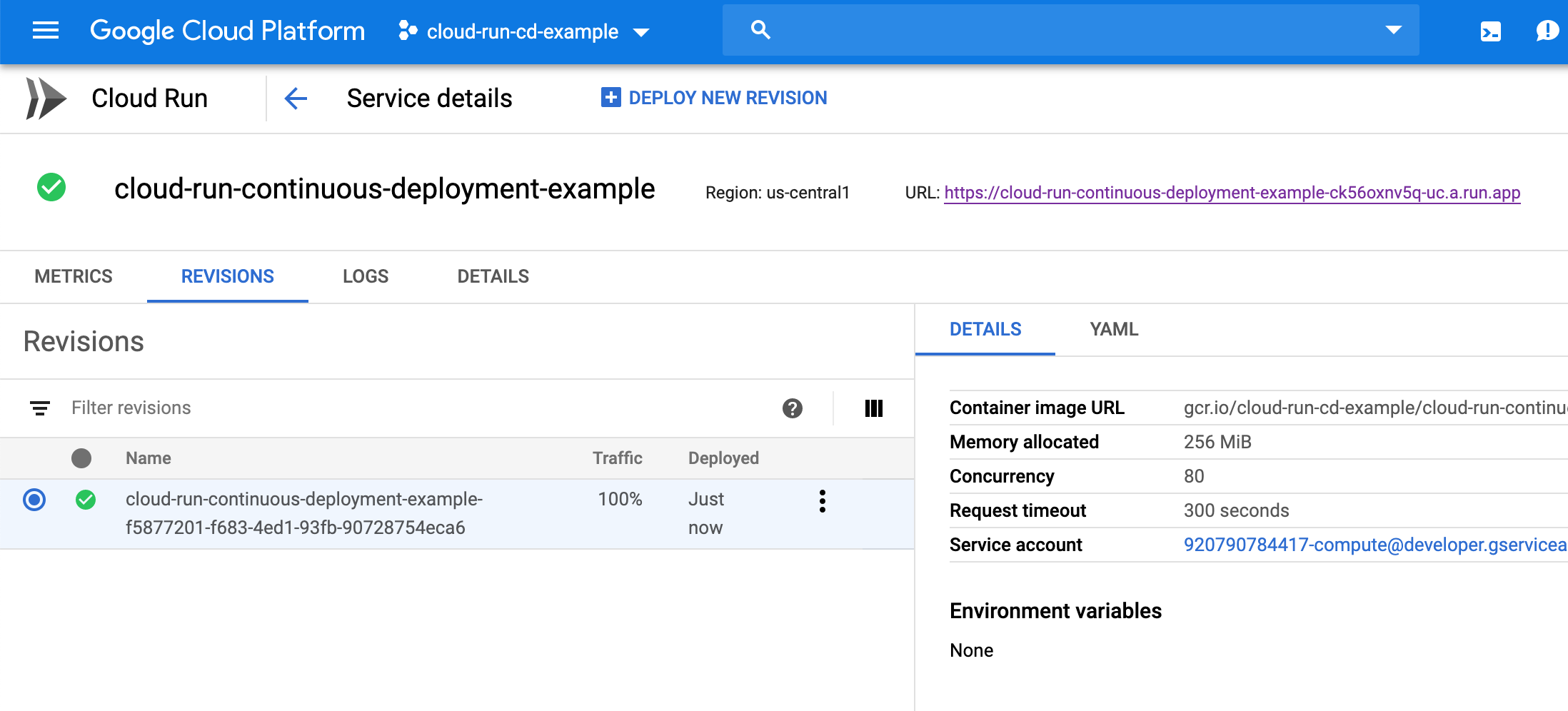This screenshot has height=711, width=1568.
Task: Activate Cloud Shell terminal icon
Action: coord(1490,31)
